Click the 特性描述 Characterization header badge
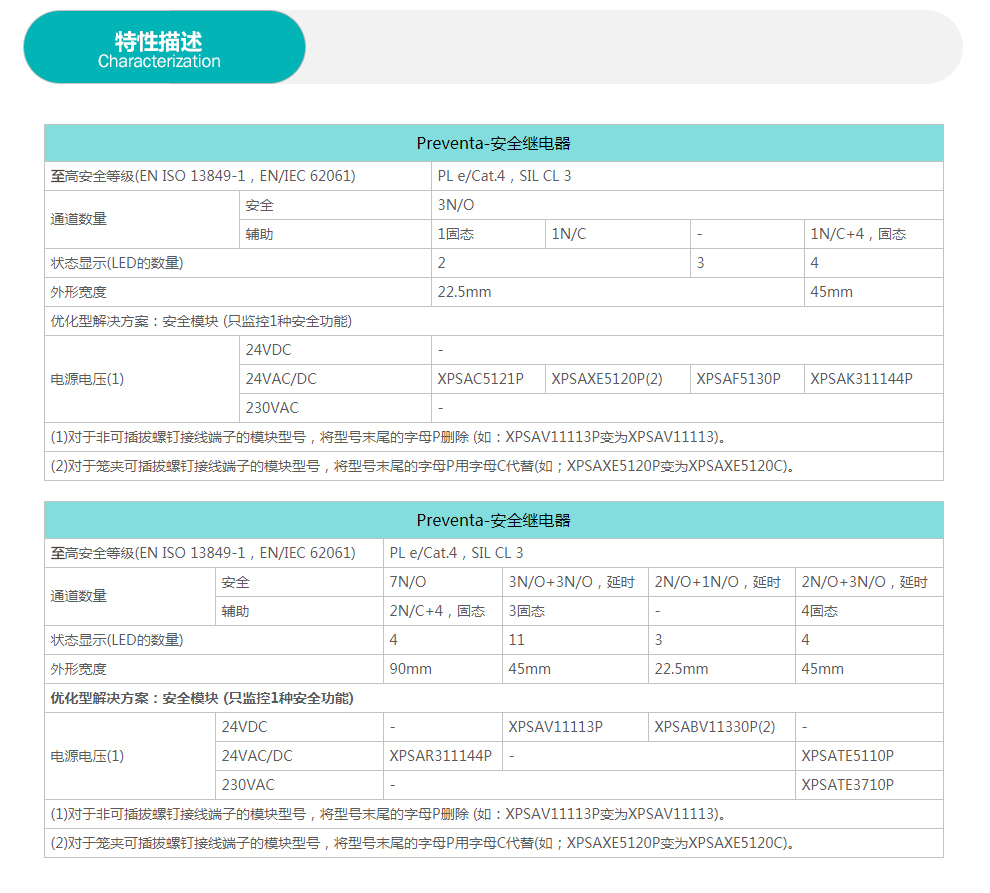The image size is (990, 893). (x=164, y=47)
